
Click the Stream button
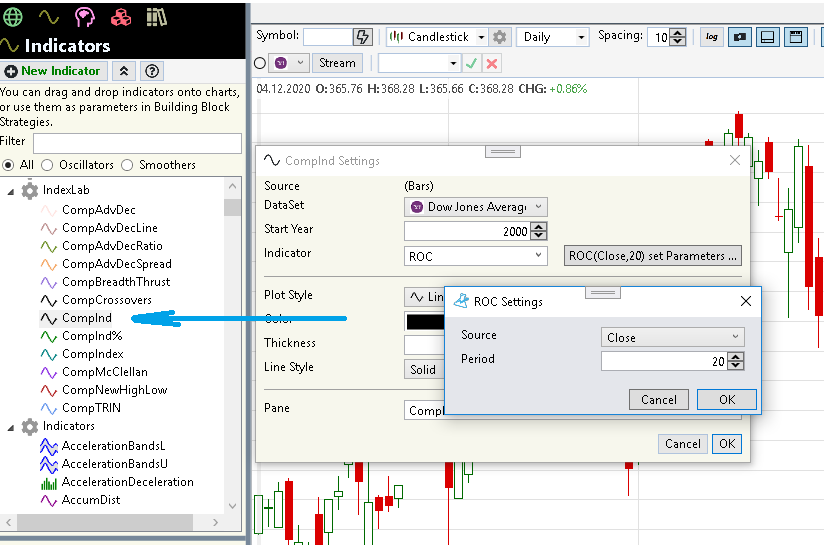click(x=337, y=63)
